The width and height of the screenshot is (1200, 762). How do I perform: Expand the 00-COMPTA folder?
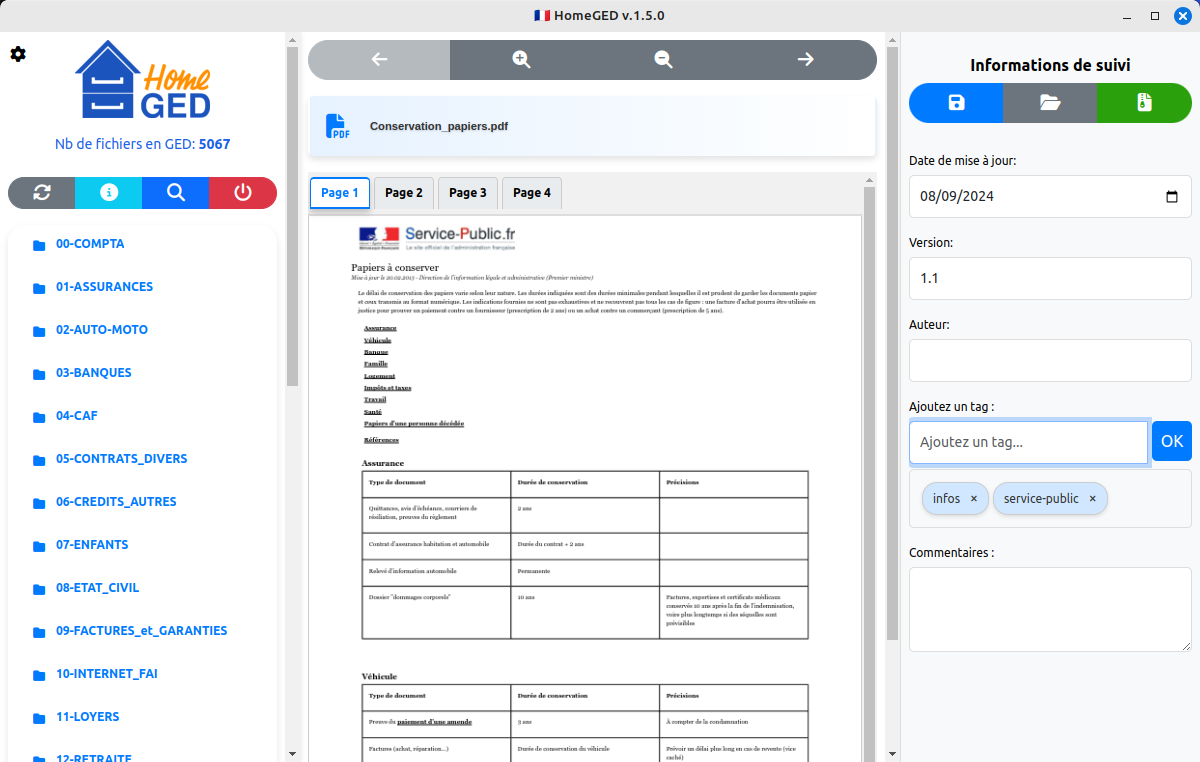click(90, 244)
